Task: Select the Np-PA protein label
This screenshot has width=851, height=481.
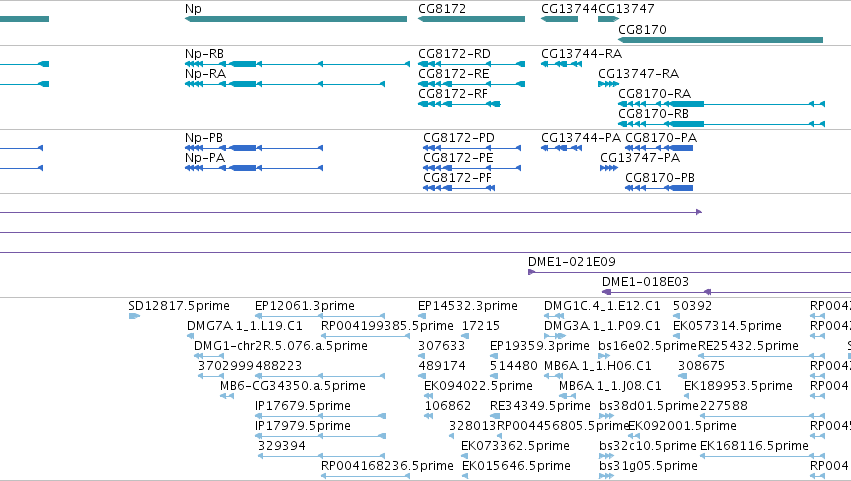Action: (x=205, y=158)
